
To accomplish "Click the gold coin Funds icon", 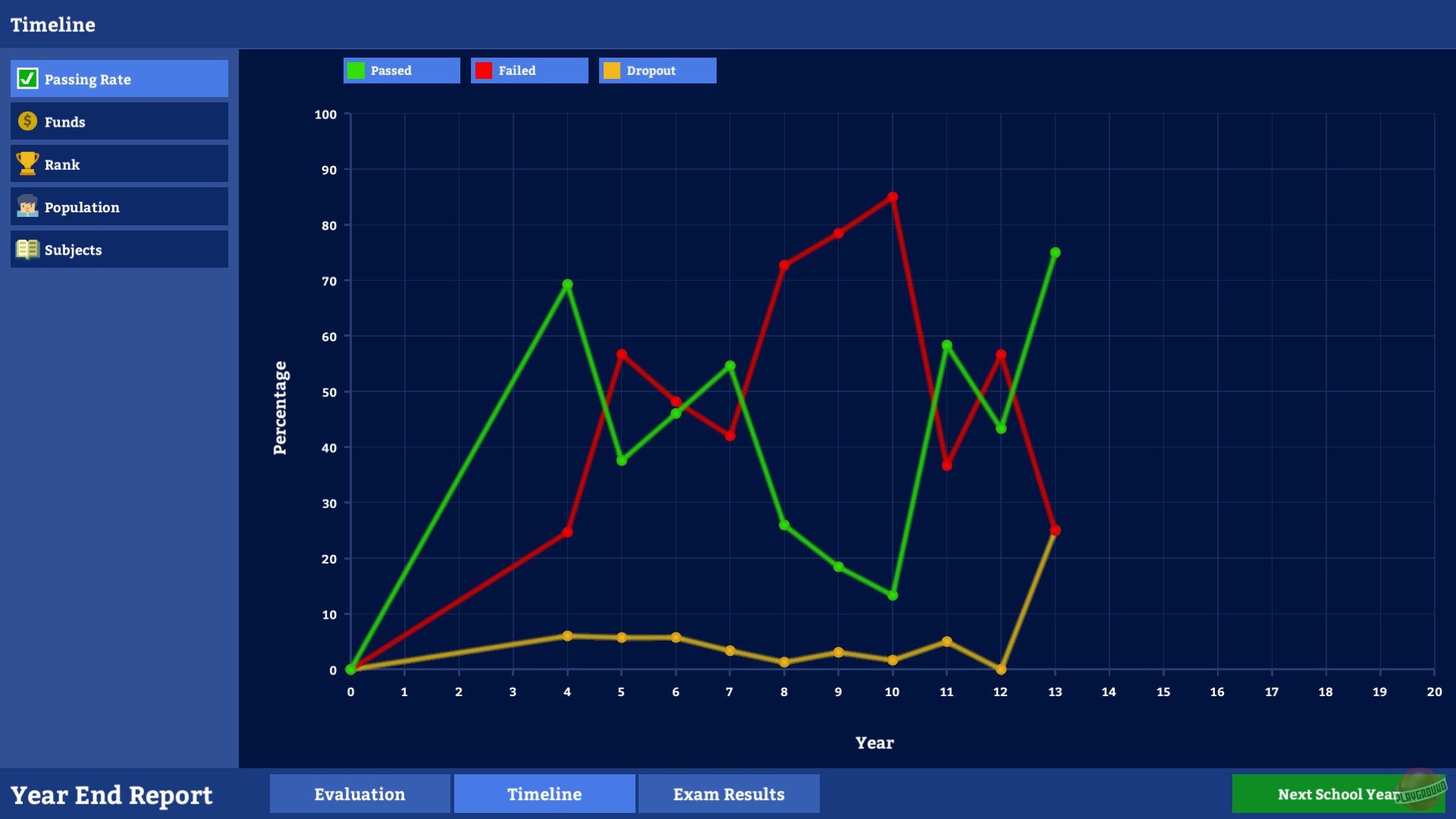I will (27, 121).
